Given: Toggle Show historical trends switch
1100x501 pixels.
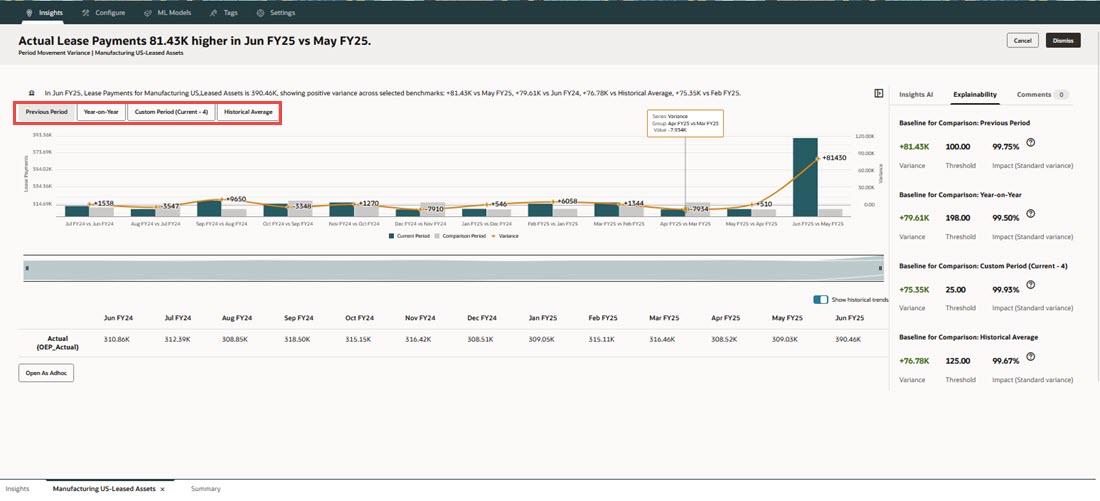Looking at the screenshot, I should [x=821, y=300].
